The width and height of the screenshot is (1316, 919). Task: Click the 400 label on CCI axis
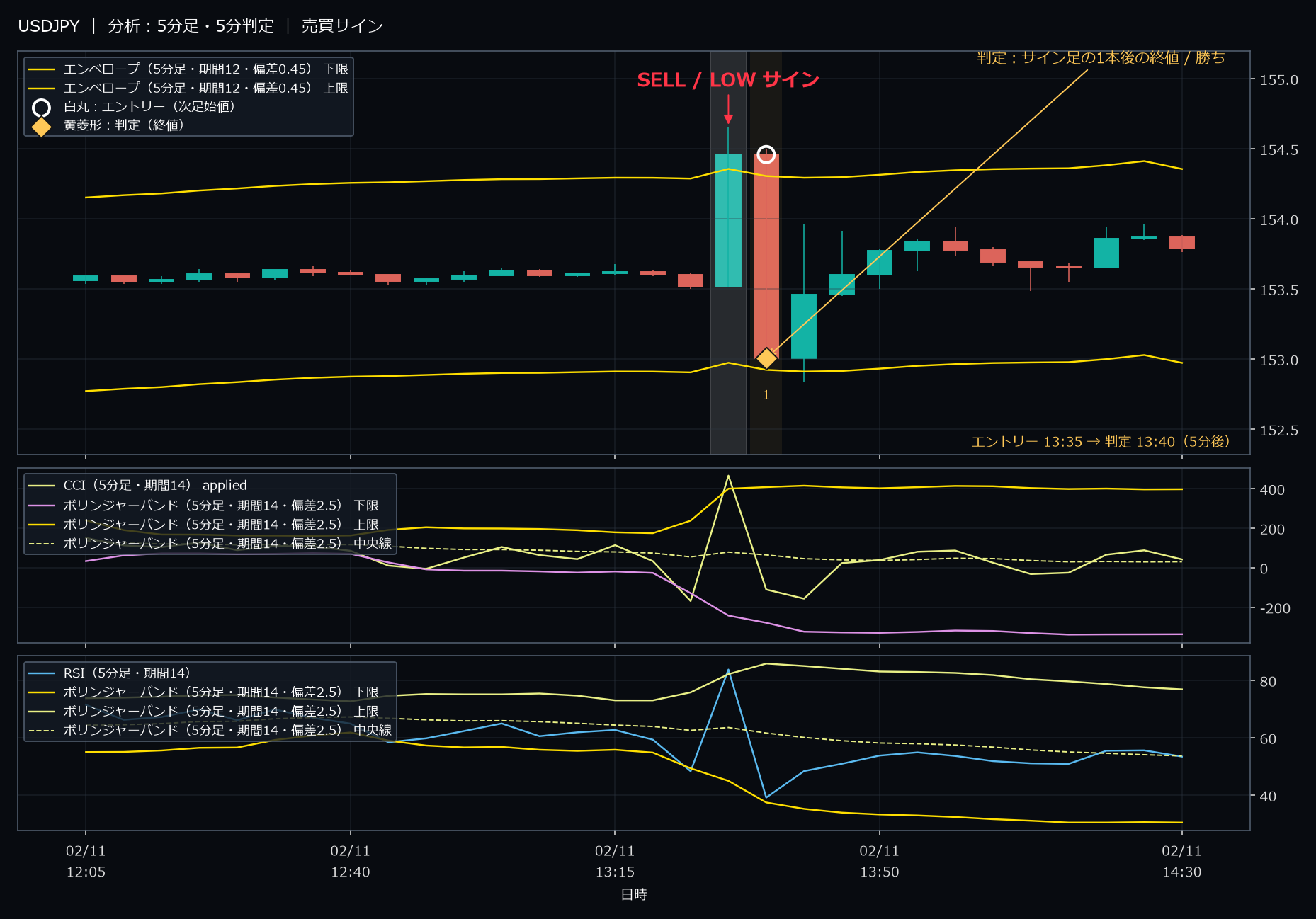click(x=1272, y=490)
